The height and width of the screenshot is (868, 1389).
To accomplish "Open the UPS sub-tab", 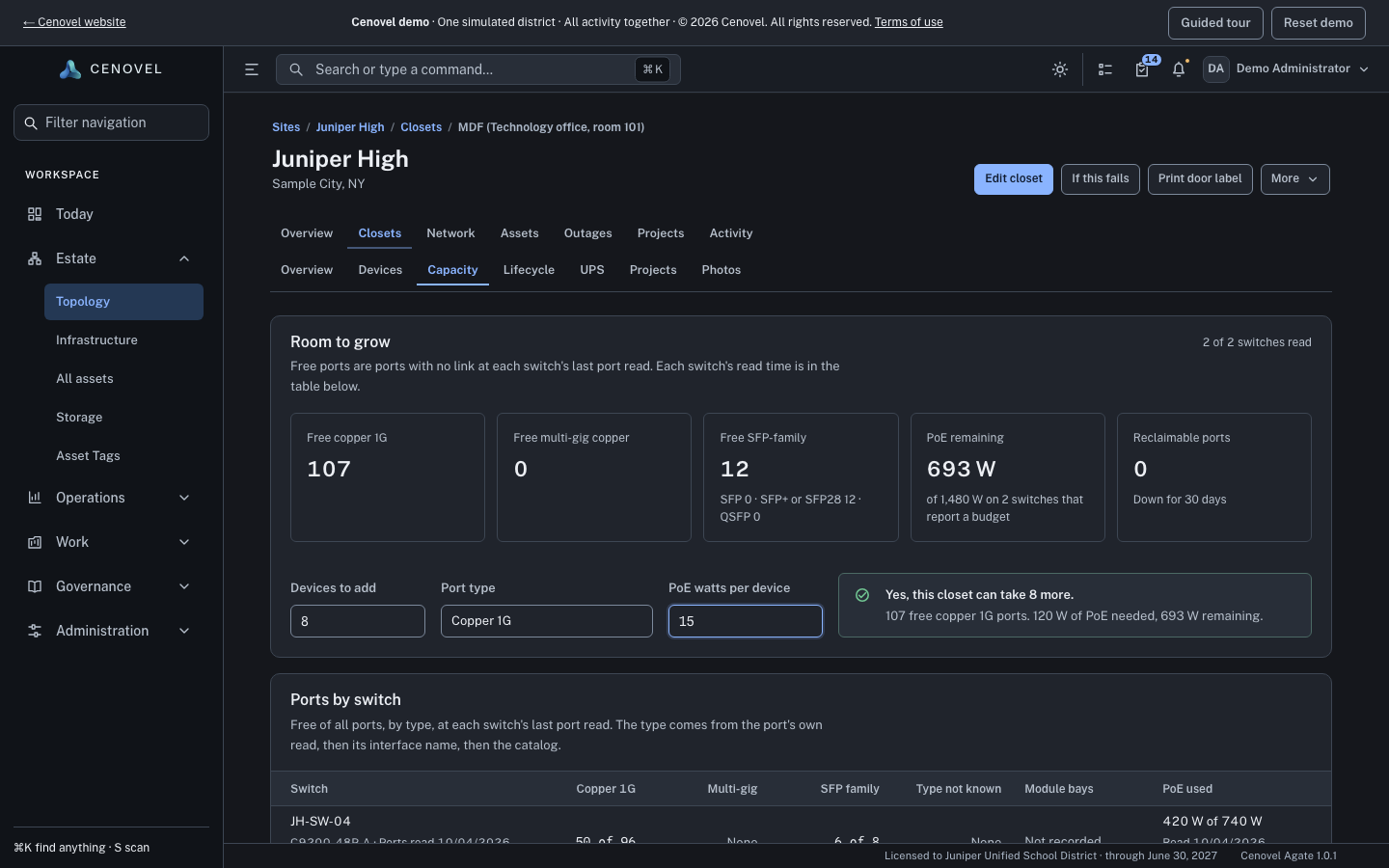I will coord(592,270).
